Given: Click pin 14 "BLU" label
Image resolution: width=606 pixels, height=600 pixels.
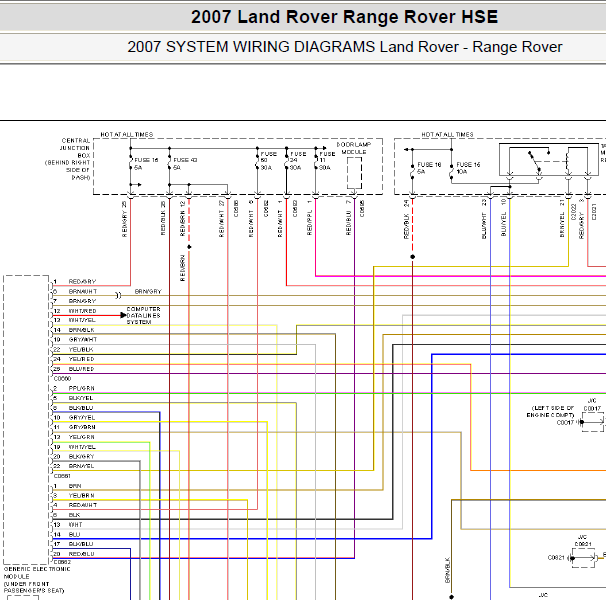Looking at the screenshot, I should coord(74,535).
